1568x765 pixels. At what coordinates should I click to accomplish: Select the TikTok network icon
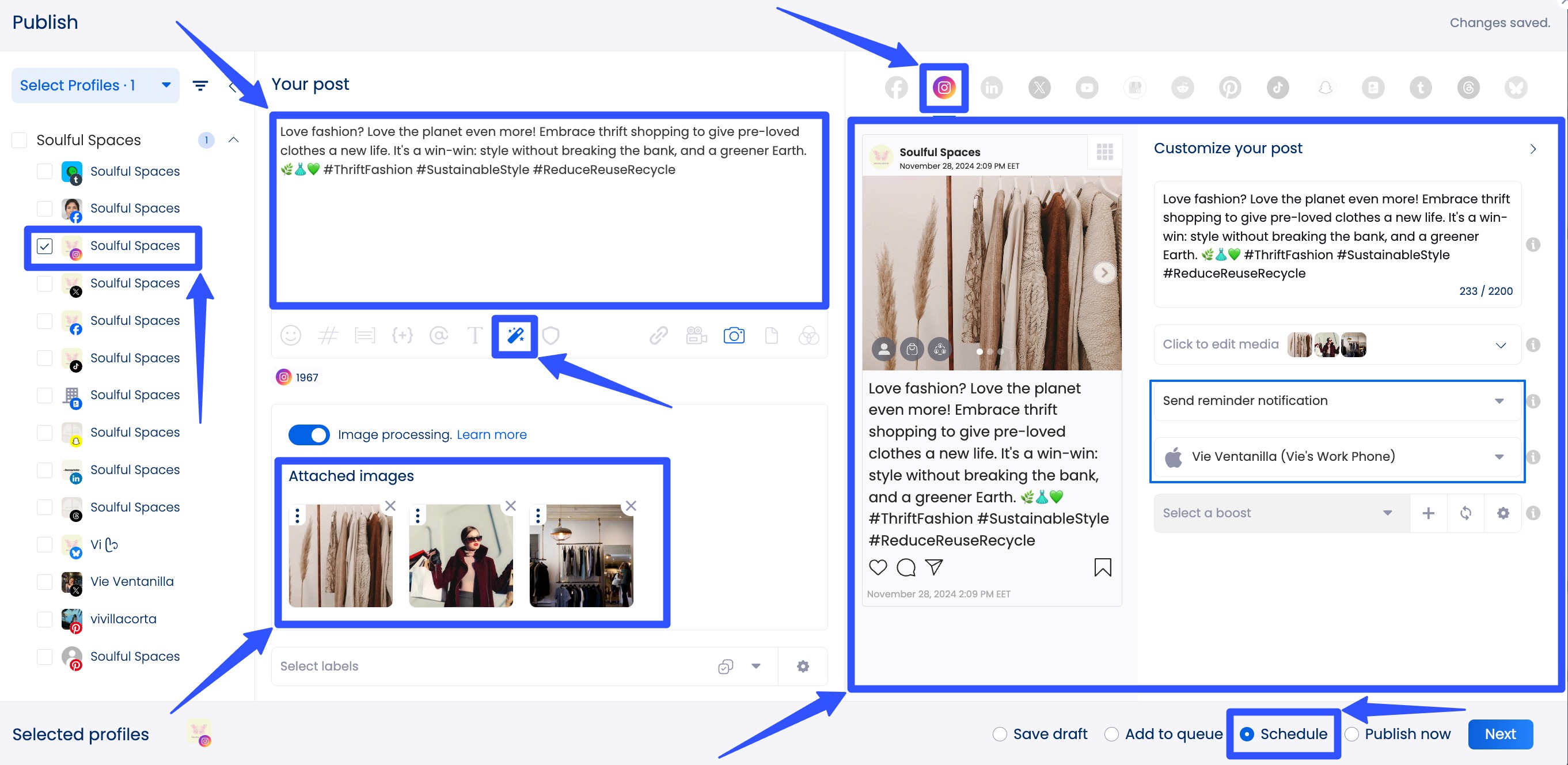click(1277, 87)
